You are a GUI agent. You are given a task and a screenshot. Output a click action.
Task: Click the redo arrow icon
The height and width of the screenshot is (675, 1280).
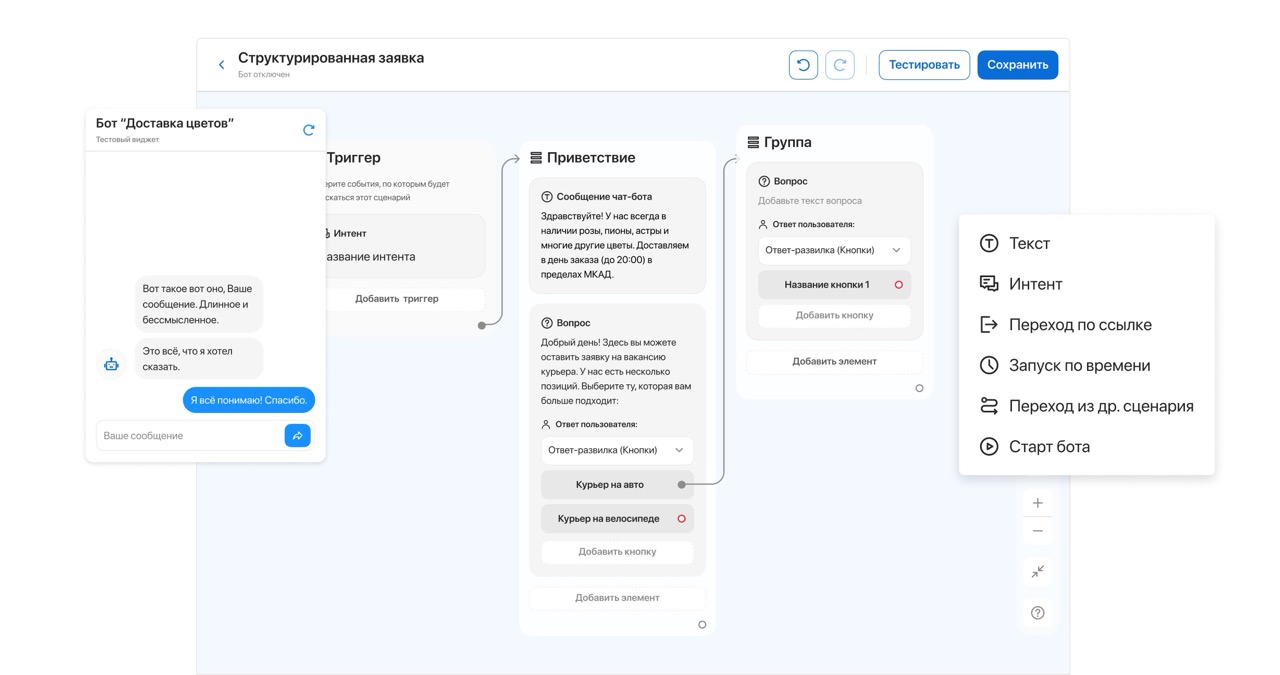point(840,65)
